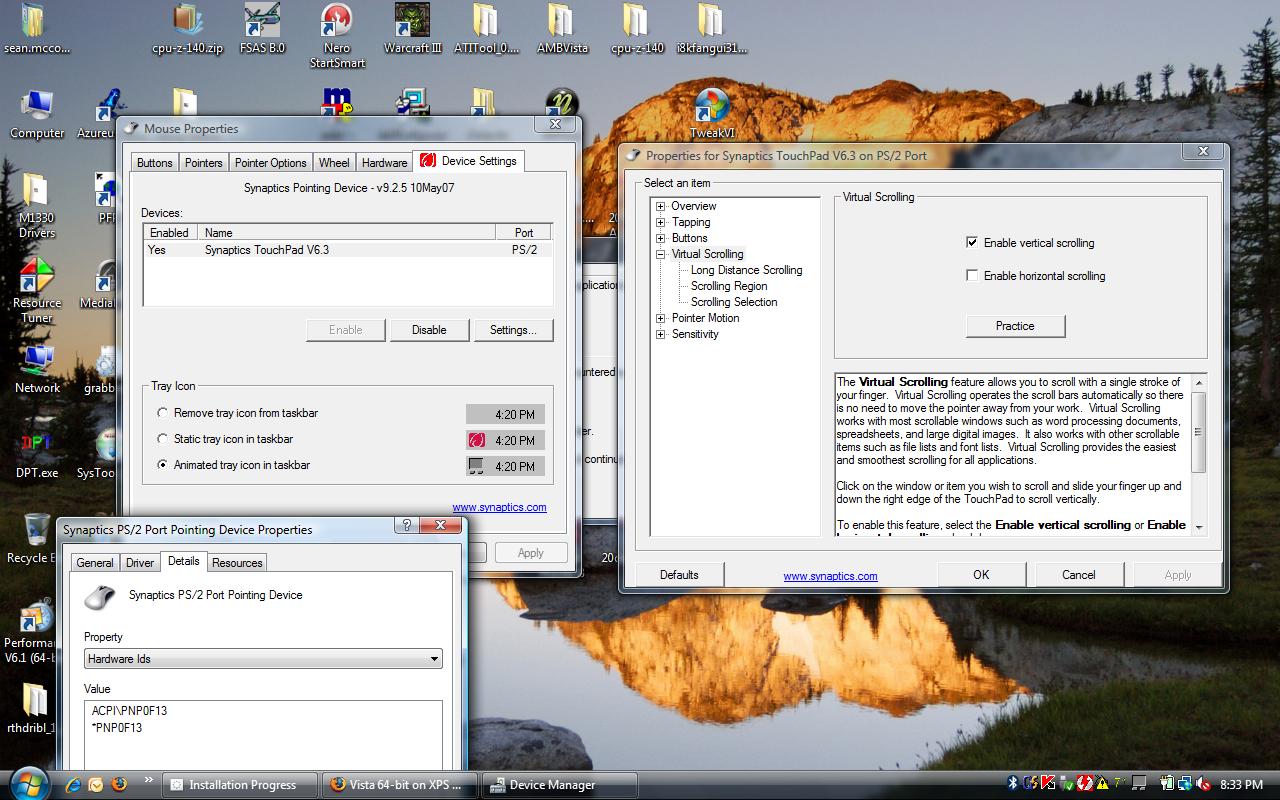Click the Defaults button
Viewport: 1280px width, 800px height.
click(x=679, y=575)
